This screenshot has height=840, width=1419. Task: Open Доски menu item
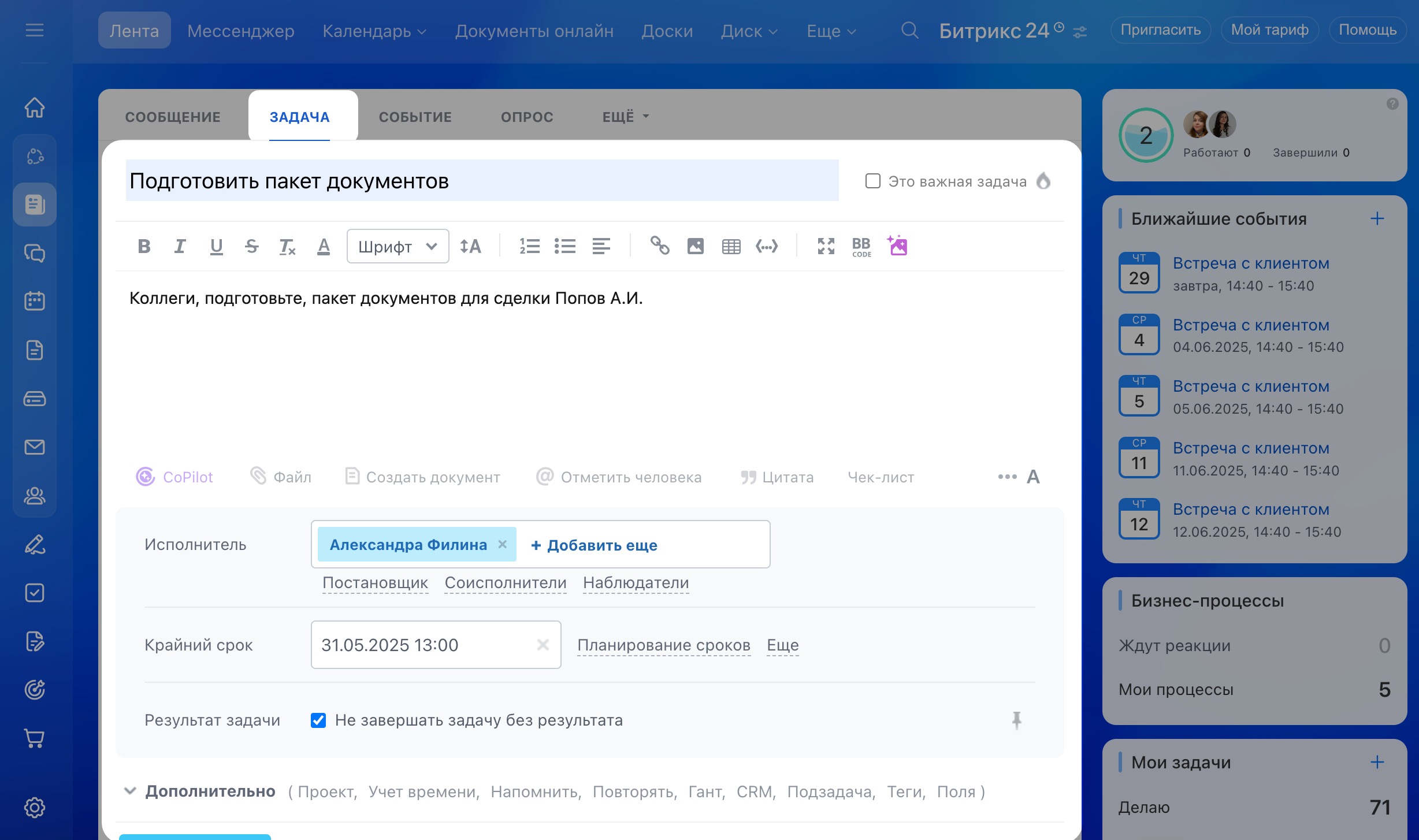(x=667, y=30)
